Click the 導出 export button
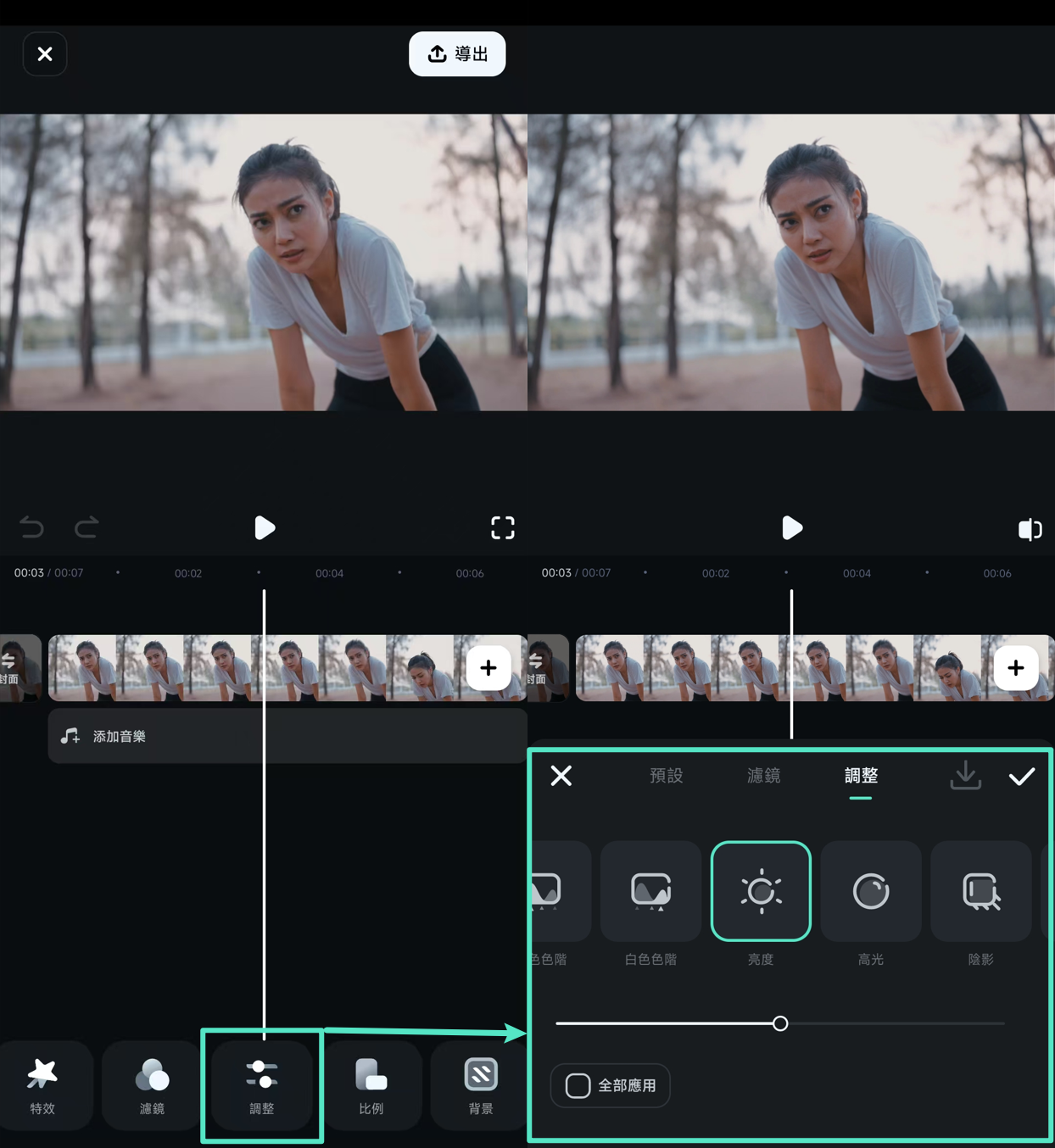This screenshot has height=1148, width=1055. pyautogui.click(x=457, y=54)
